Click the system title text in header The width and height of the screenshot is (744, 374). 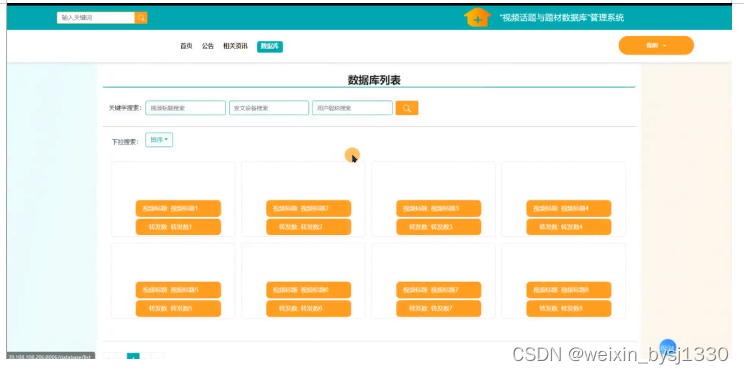click(562, 18)
